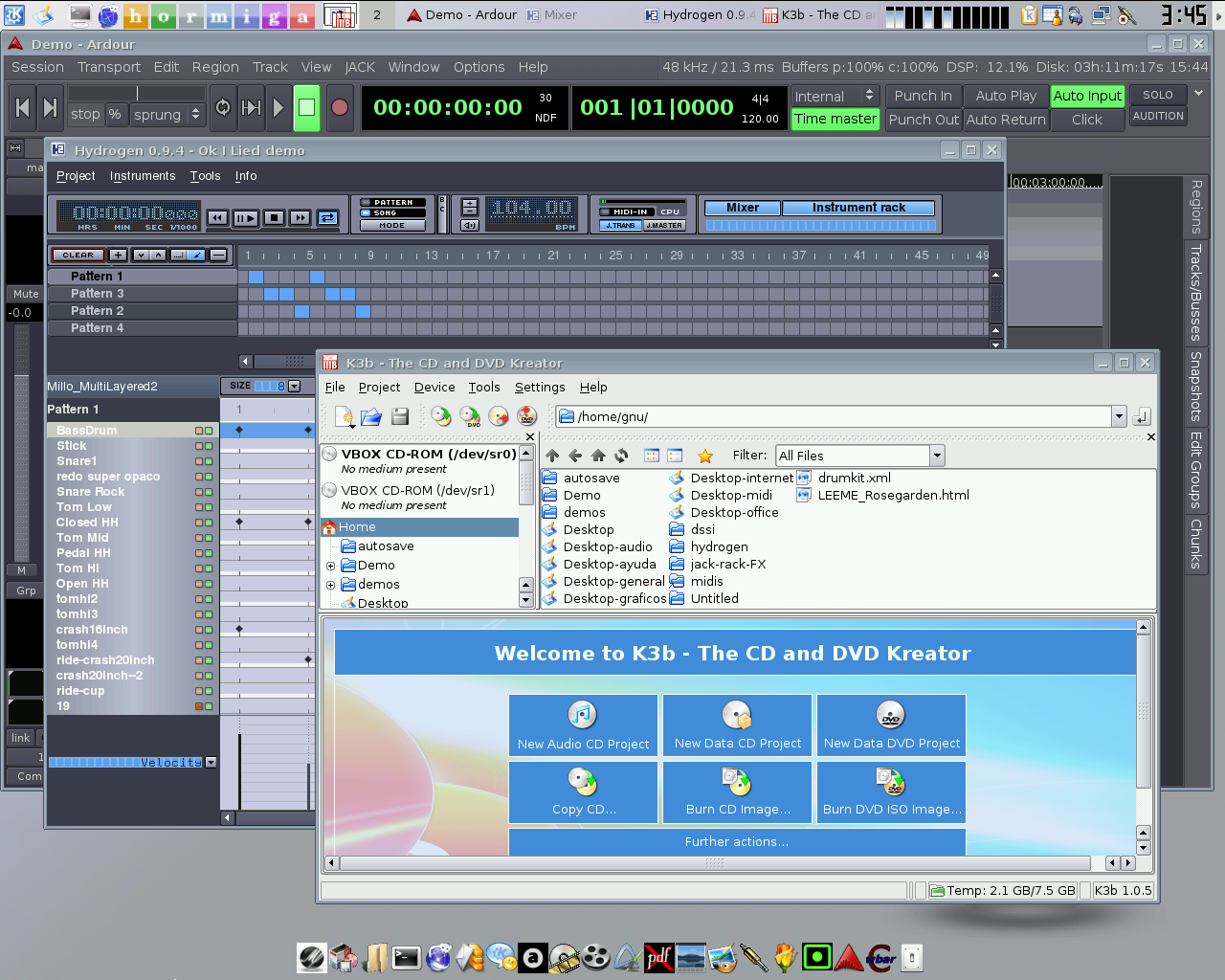The image size is (1225, 980).
Task: Move selected pattern down in song editor
Action: (x=141, y=255)
